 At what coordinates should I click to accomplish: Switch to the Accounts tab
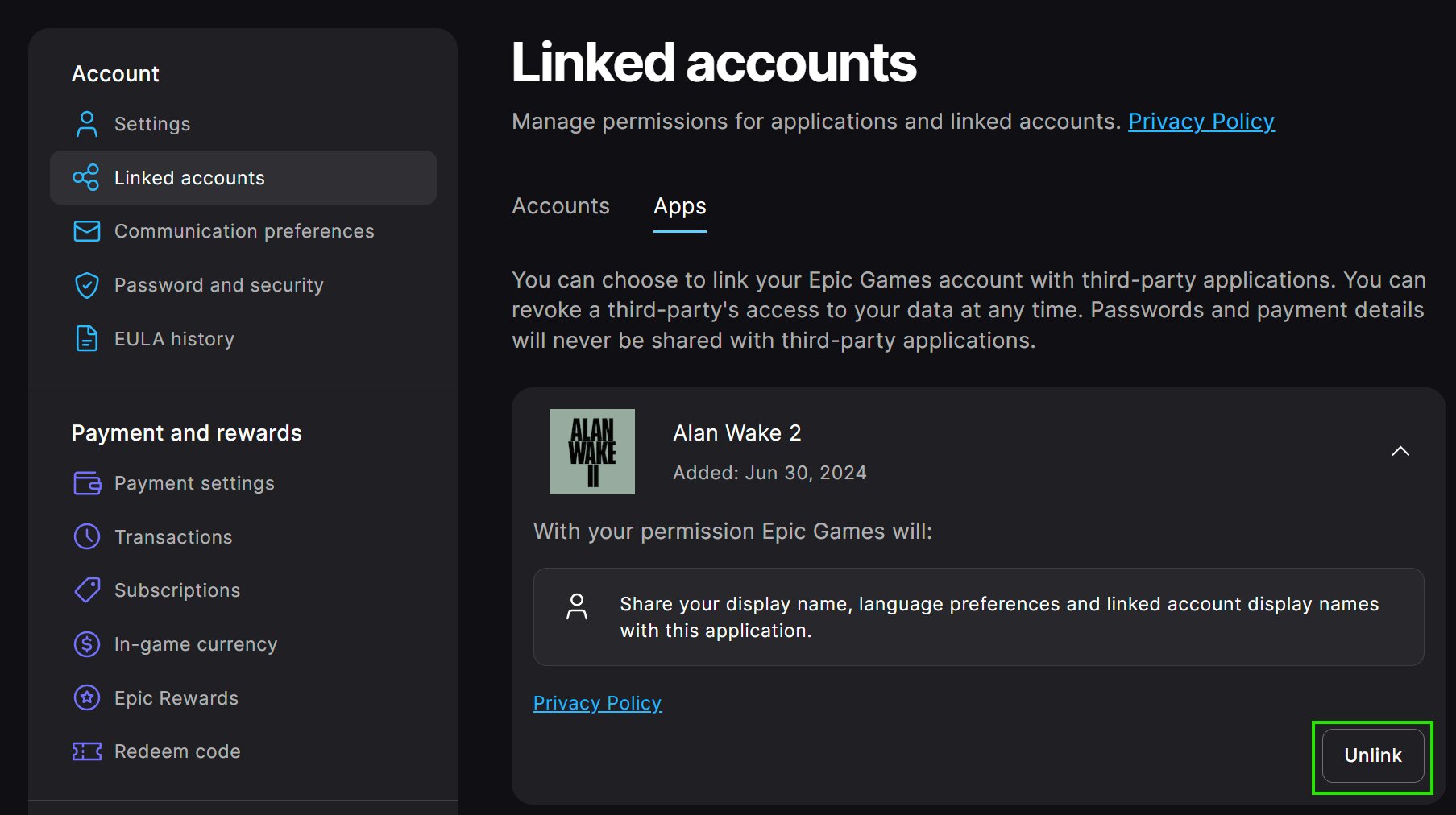coord(561,206)
